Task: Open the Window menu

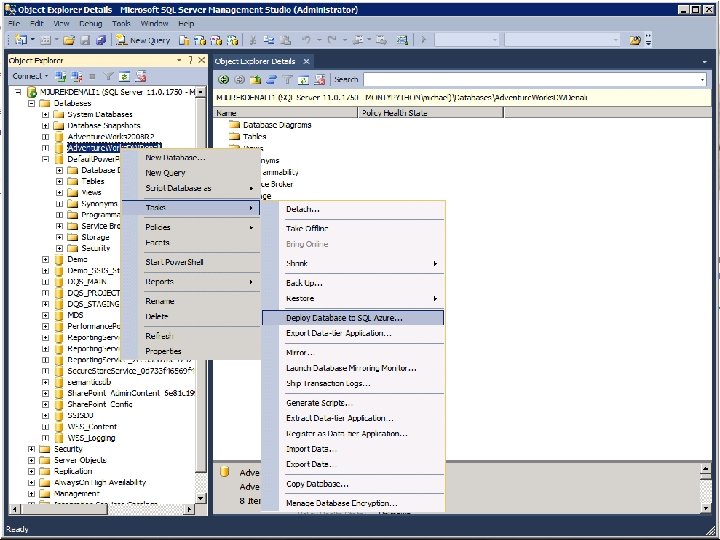Action: pyautogui.click(x=154, y=23)
